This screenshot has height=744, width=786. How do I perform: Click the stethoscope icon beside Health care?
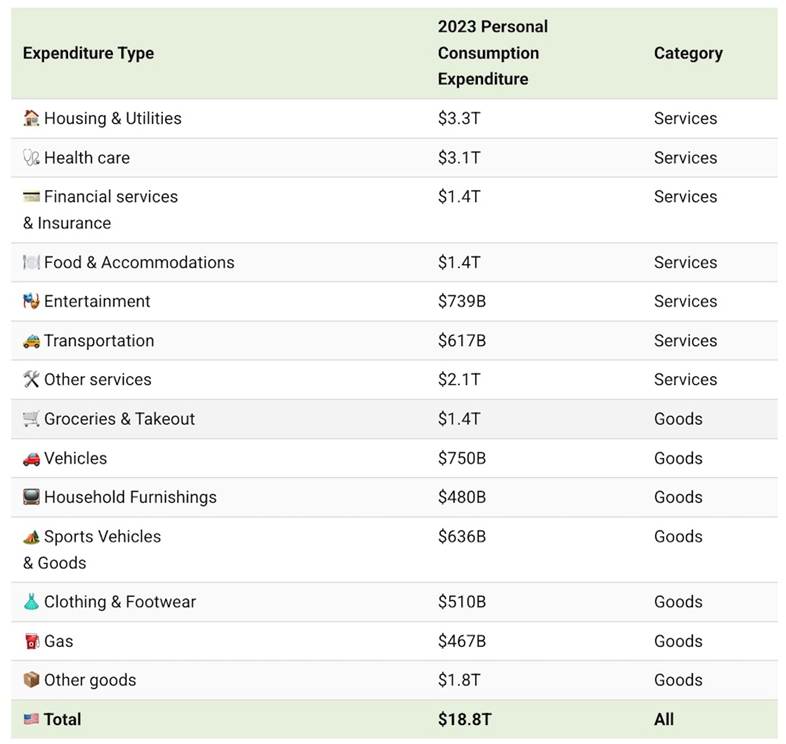(x=32, y=158)
